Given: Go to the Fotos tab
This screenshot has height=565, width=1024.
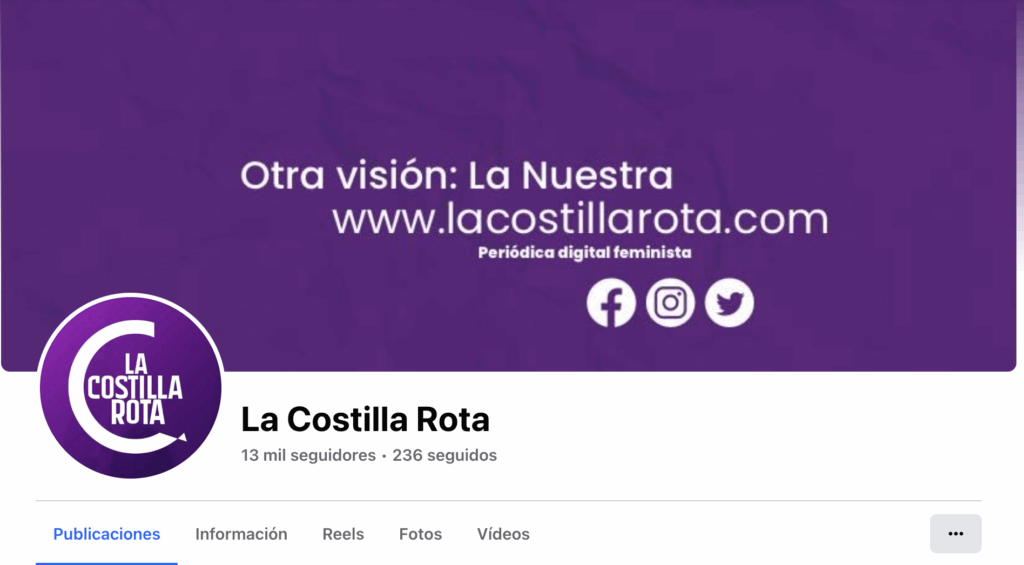Looking at the screenshot, I should point(421,534).
